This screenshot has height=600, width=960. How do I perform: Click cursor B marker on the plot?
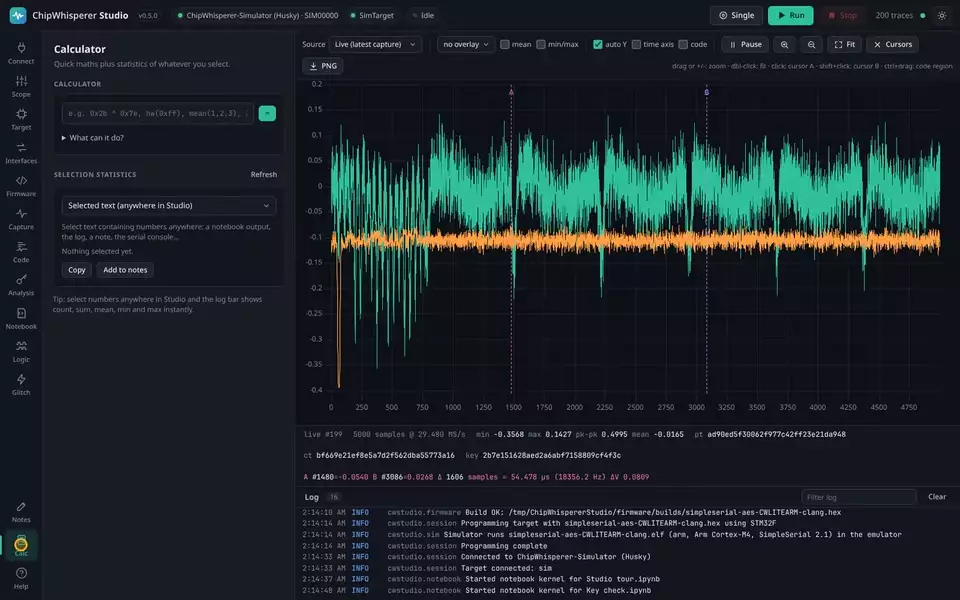(x=707, y=92)
